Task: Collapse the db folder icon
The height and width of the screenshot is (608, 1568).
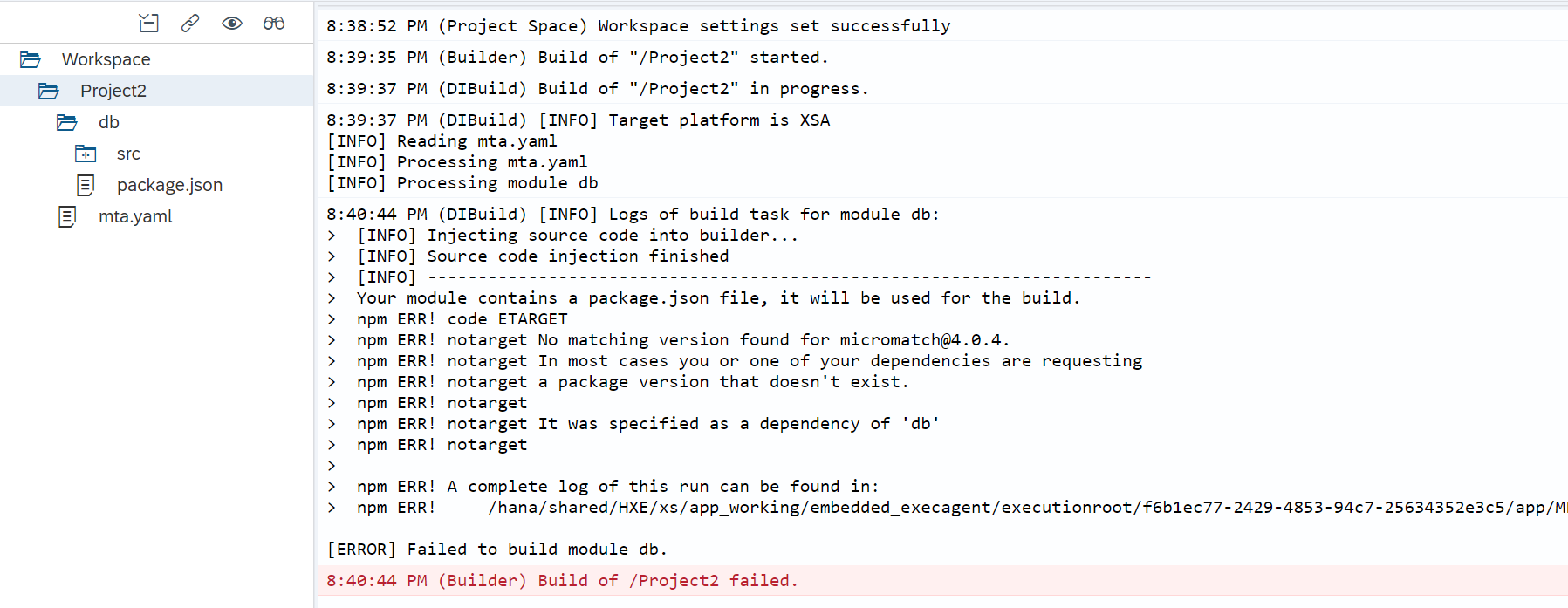Action: pos(67,122)
